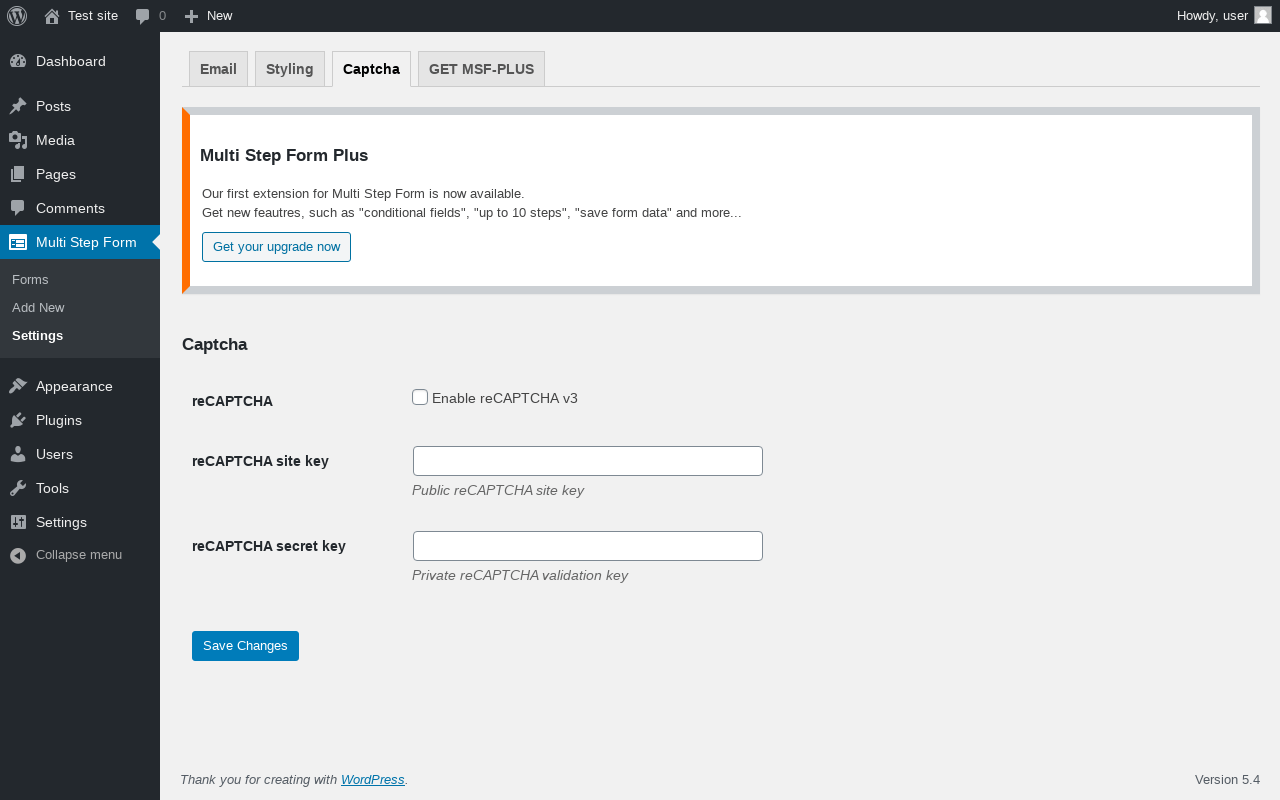The height and width of the screenshot is (800, 1280).
Task: Open Dashboard via its gauge icon
Action: coord(18,61)
